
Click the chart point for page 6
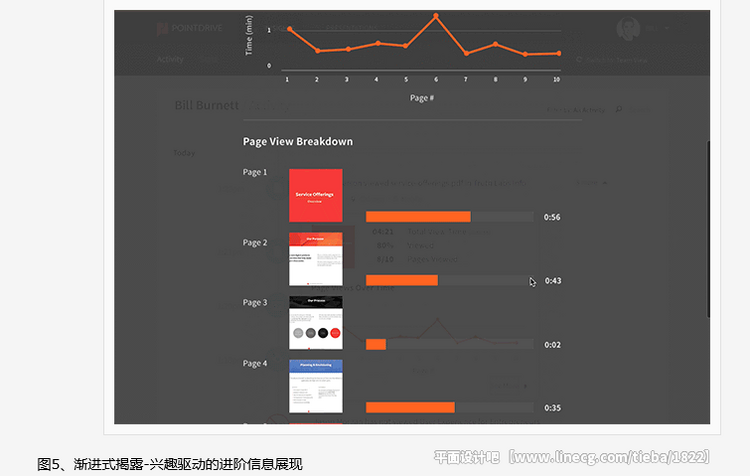point(436,16)
